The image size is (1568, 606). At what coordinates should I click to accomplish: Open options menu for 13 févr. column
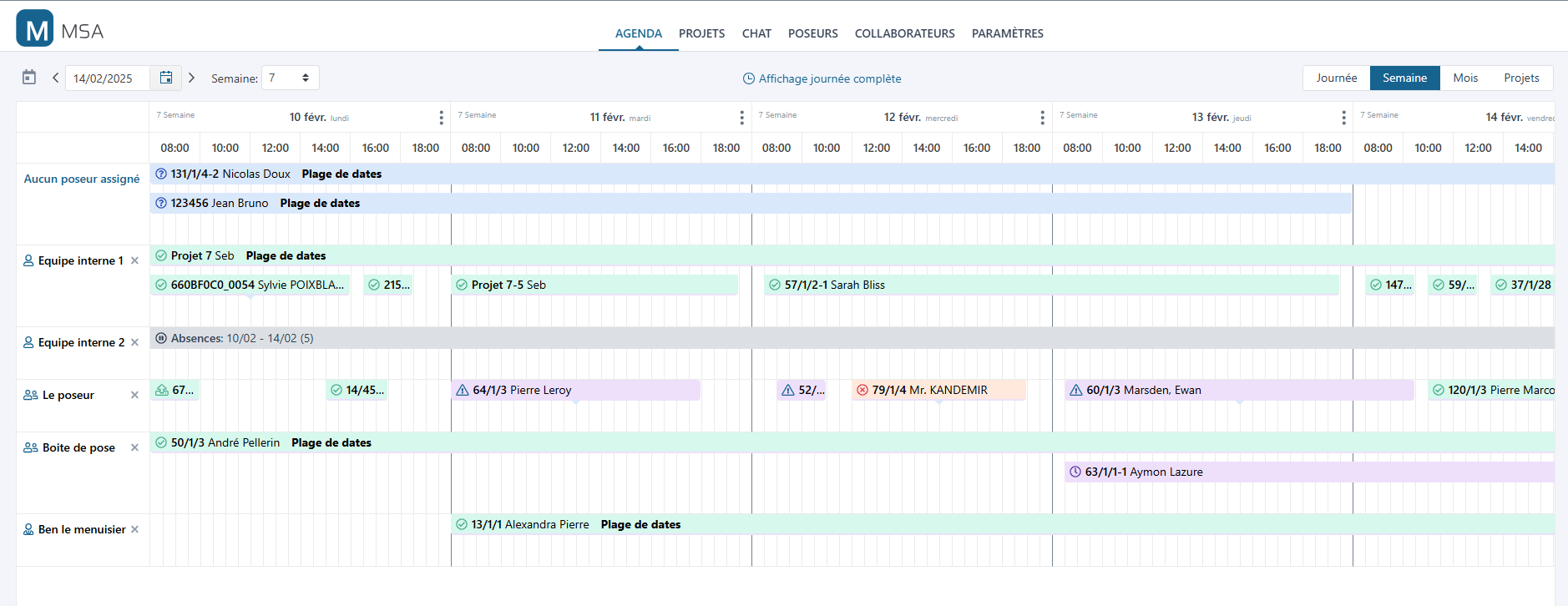[x=1343, y=118]
